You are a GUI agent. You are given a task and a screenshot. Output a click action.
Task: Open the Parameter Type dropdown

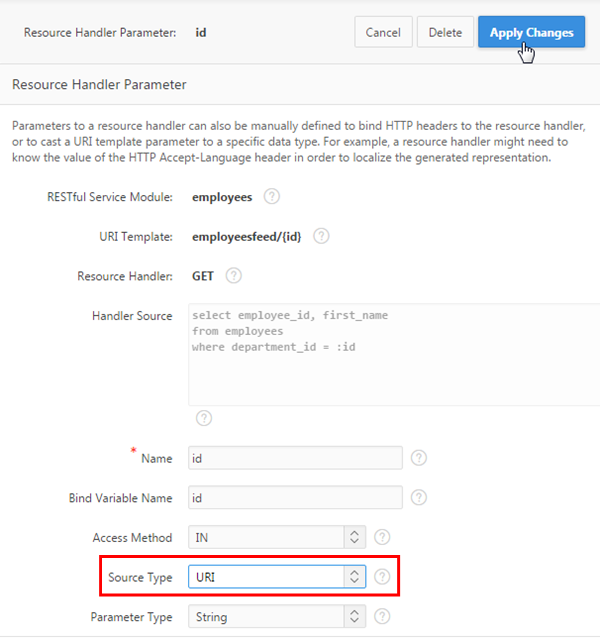click(x=277, y=617)
